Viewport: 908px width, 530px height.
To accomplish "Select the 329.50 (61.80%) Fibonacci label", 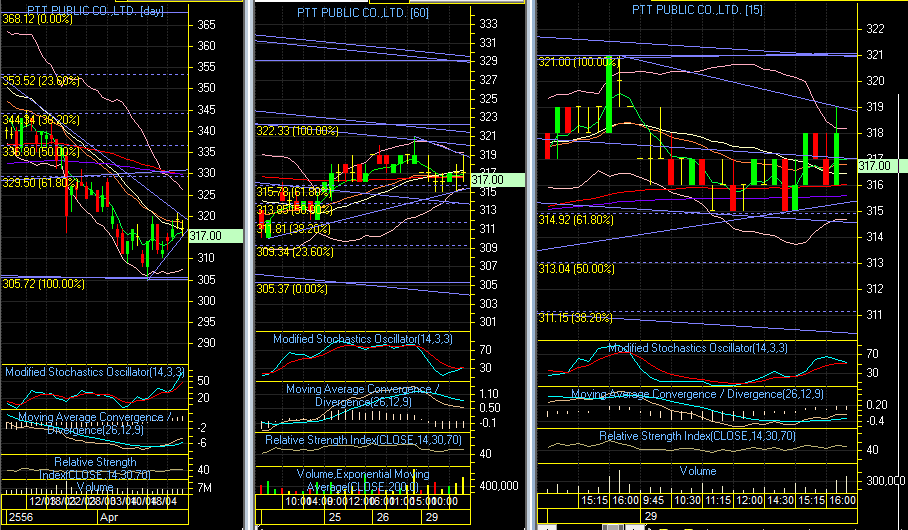I will point(41,183).
